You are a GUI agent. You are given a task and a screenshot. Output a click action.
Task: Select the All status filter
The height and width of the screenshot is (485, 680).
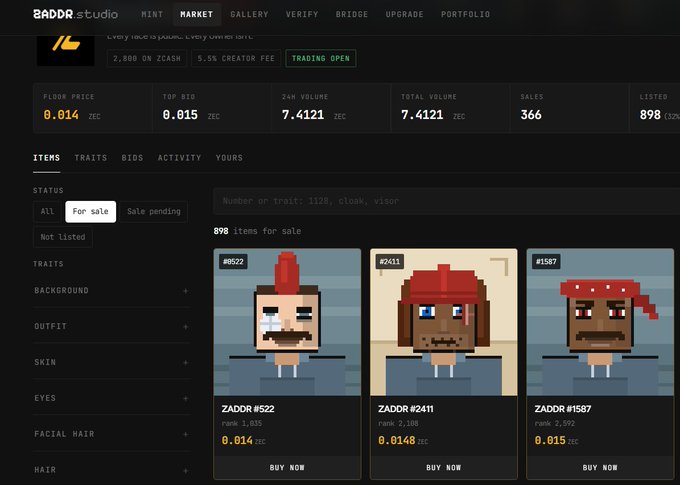click(x=47, y=212)
